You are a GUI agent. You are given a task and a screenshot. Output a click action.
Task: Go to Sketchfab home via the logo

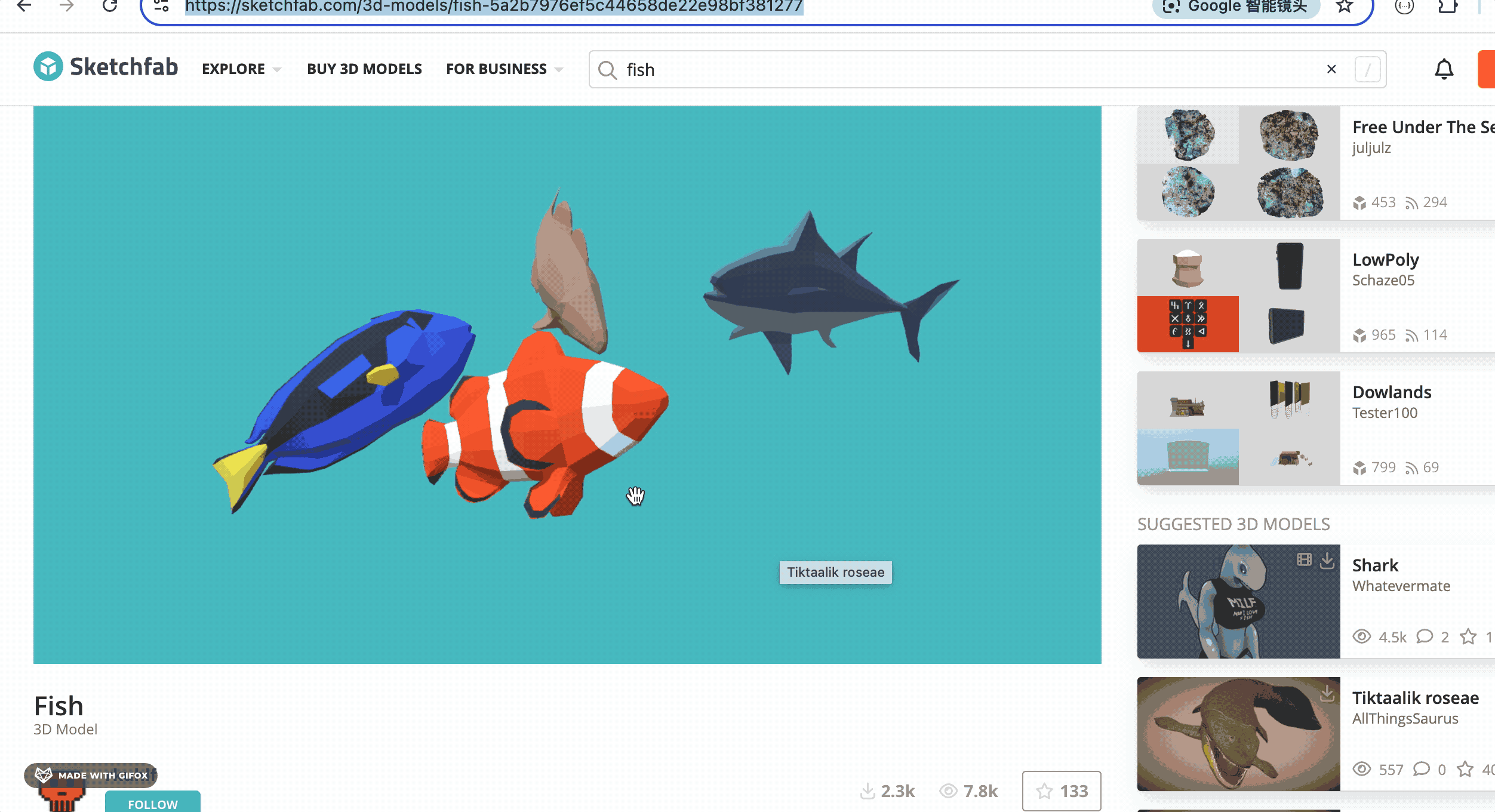tap(106, 67)
